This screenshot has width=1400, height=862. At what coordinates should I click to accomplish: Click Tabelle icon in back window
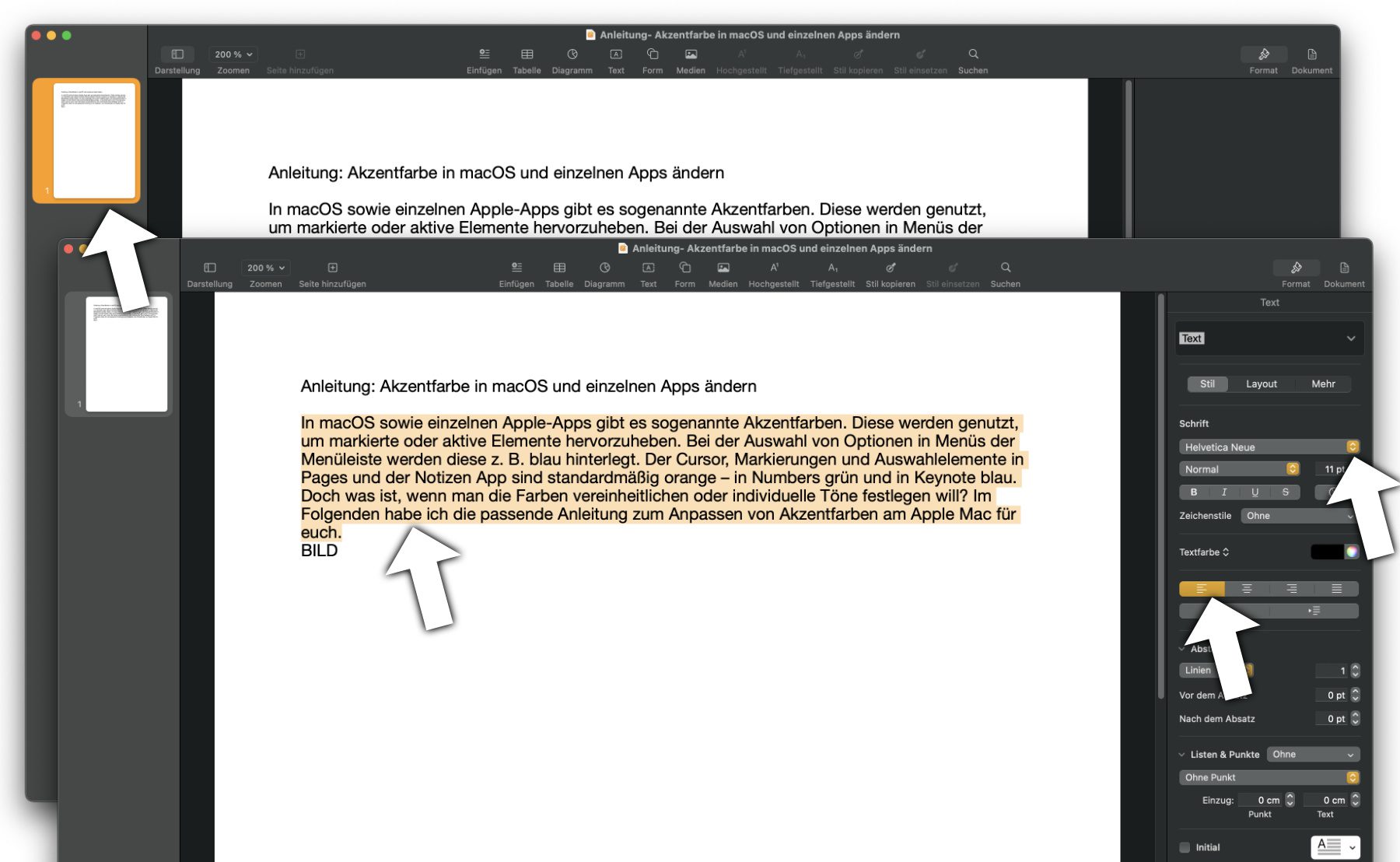pos(527,54)
